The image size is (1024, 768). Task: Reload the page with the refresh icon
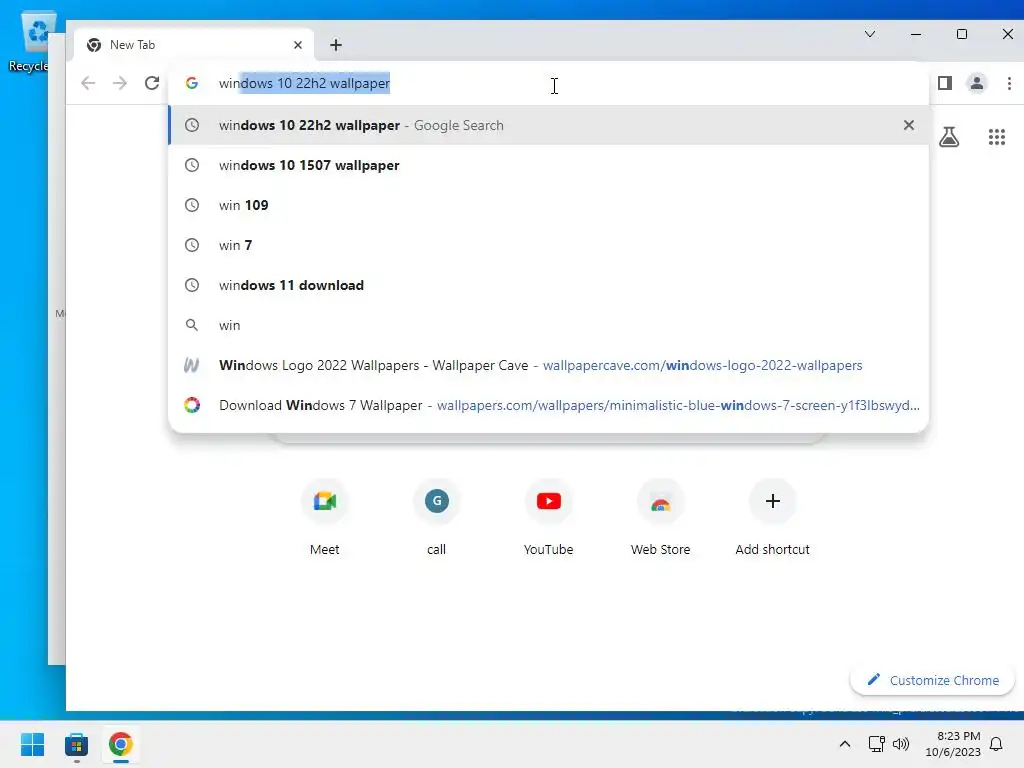point(152,83)
